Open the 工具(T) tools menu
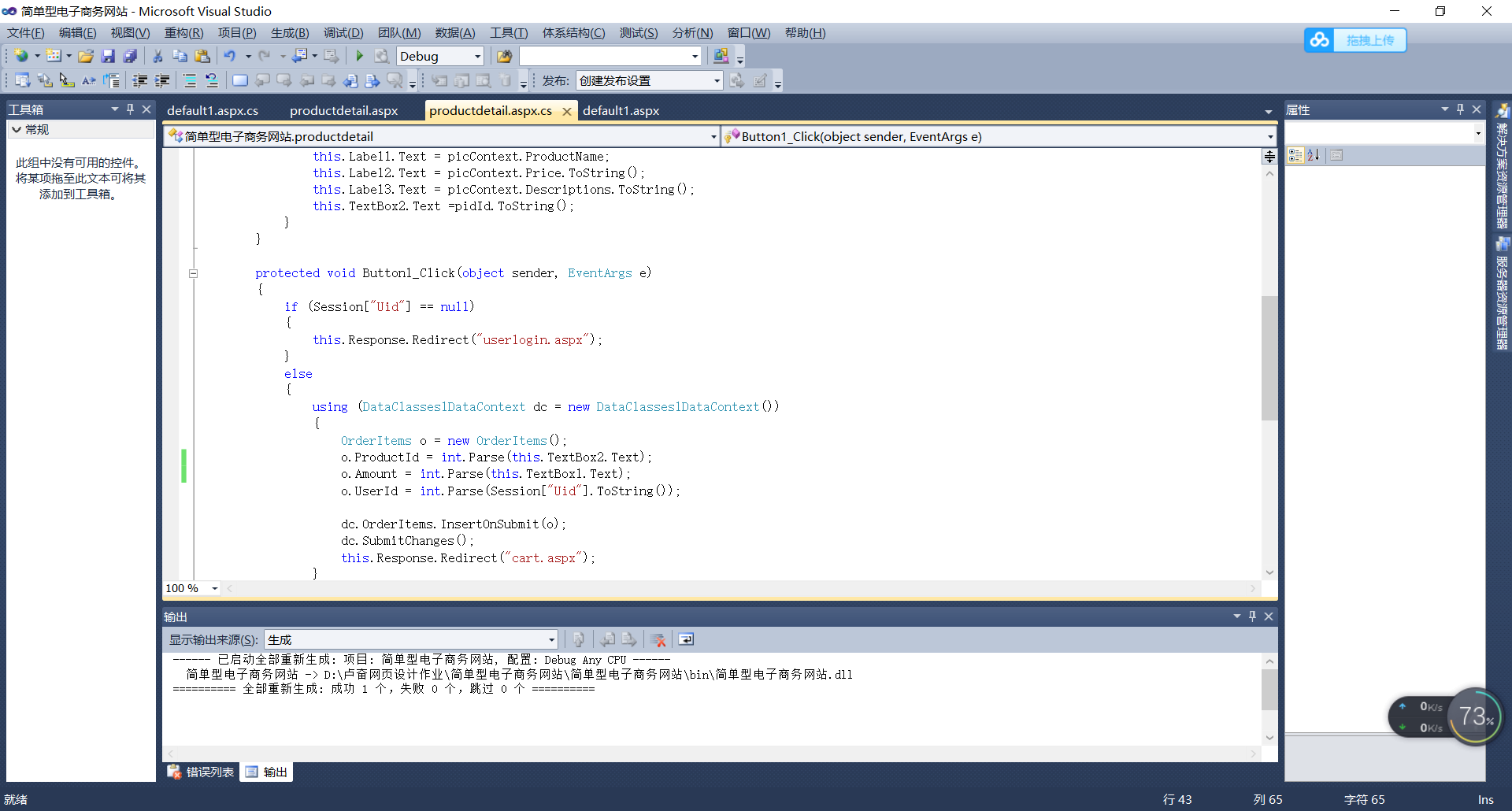1512x811 pixels. 509,33
